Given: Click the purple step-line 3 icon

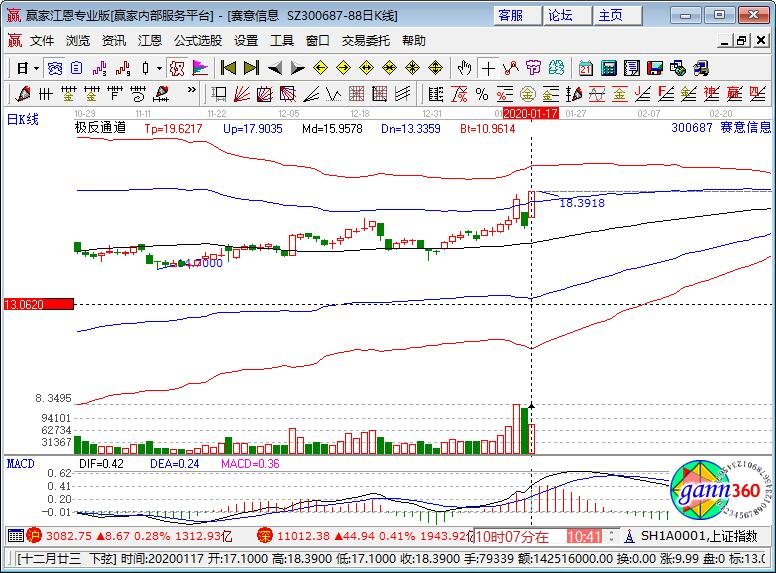Looking at the screenshot, I should tap(99, 68).
